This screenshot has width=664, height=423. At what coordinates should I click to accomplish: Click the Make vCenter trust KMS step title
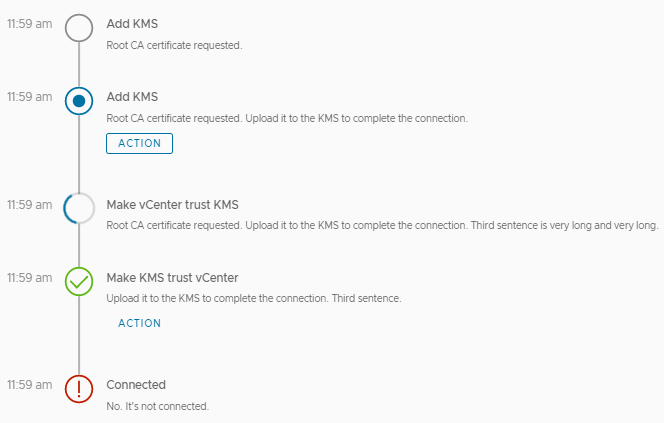[x=172, y=205]
